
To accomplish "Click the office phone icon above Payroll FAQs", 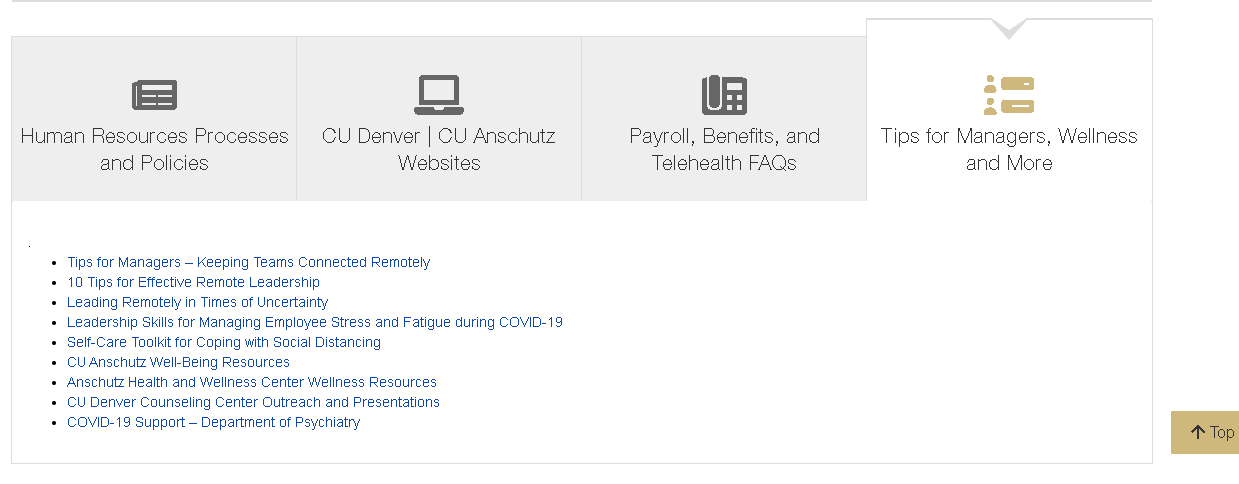I will tap(724, 95).
